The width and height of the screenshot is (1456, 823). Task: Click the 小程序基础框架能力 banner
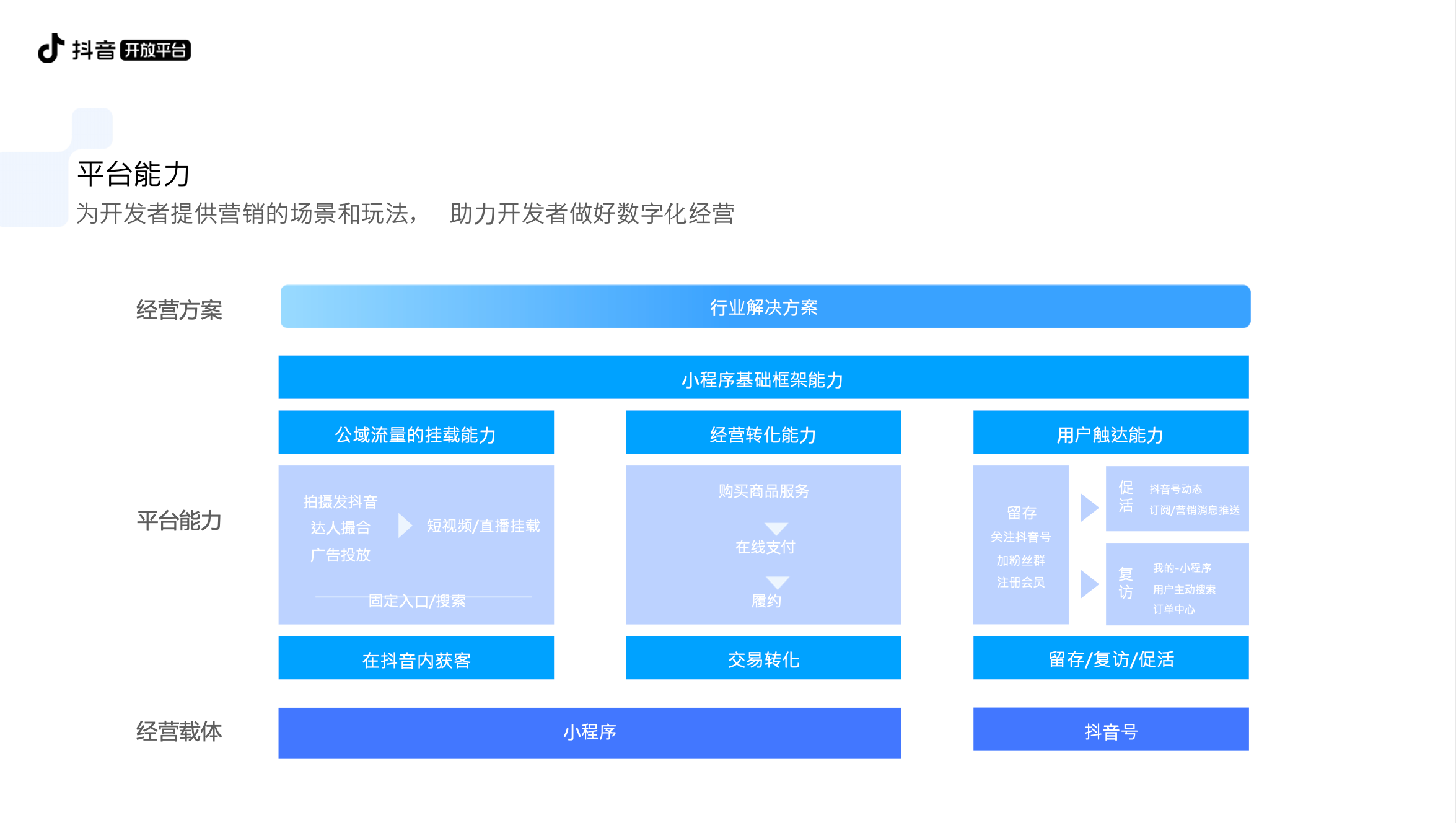(x=763, y=377)
